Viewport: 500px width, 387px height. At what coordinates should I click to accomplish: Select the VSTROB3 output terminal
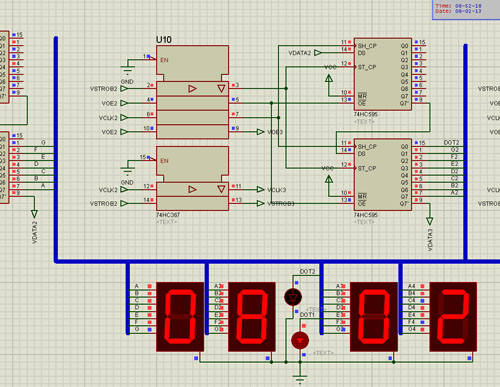[261, 203]
